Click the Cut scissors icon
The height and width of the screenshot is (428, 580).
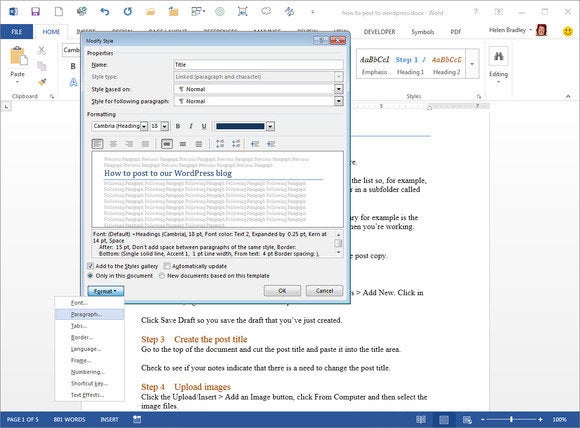point(41,50)
